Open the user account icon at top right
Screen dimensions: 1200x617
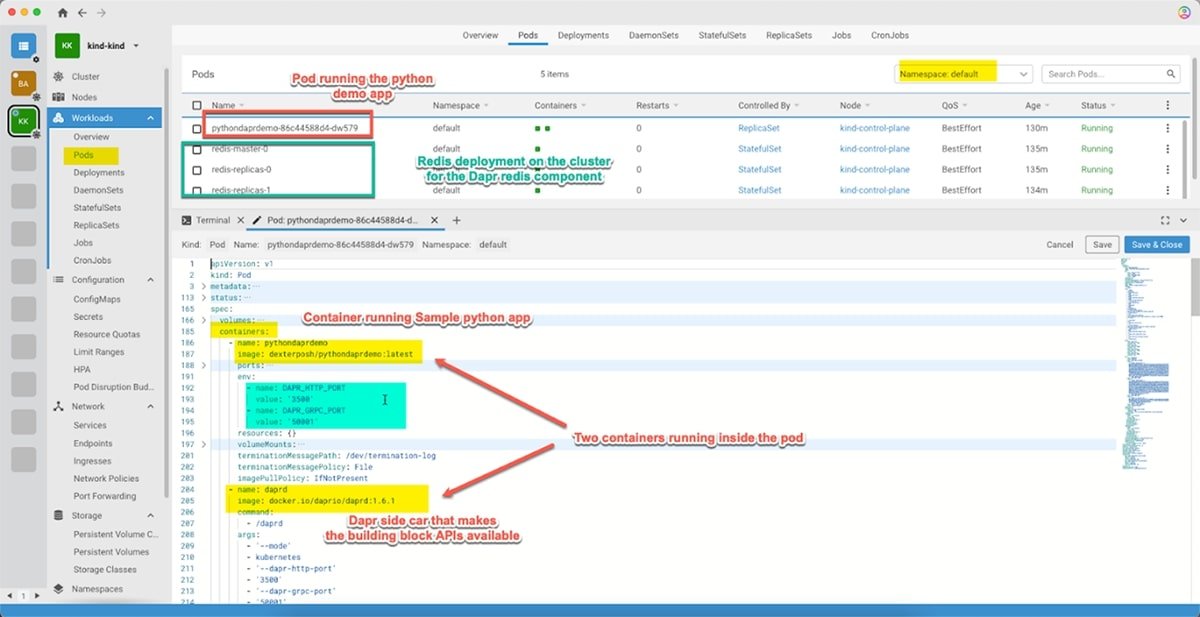(1184, 13)
